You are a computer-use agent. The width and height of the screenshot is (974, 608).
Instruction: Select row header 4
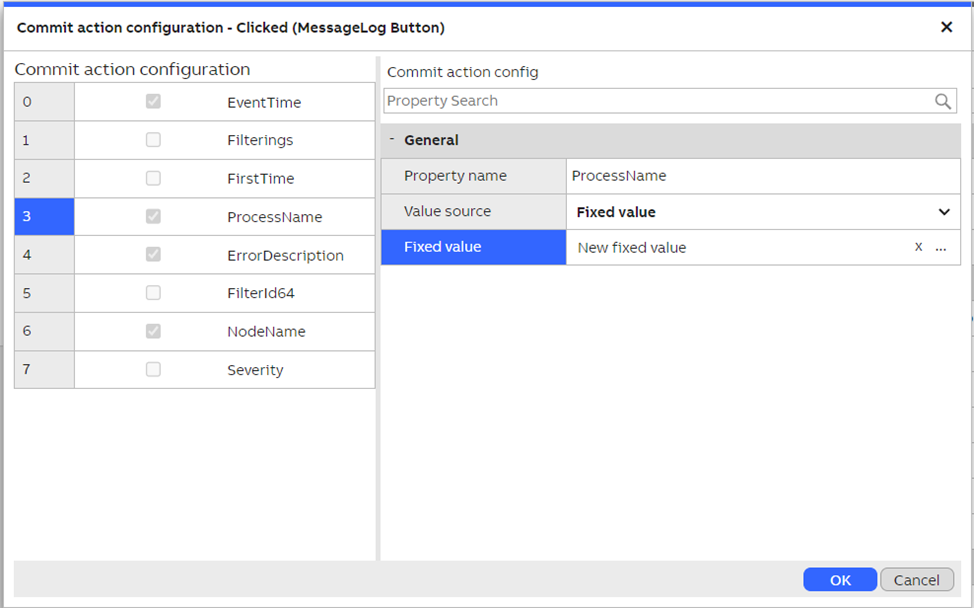pyautogui.click(x=44, y=255)
